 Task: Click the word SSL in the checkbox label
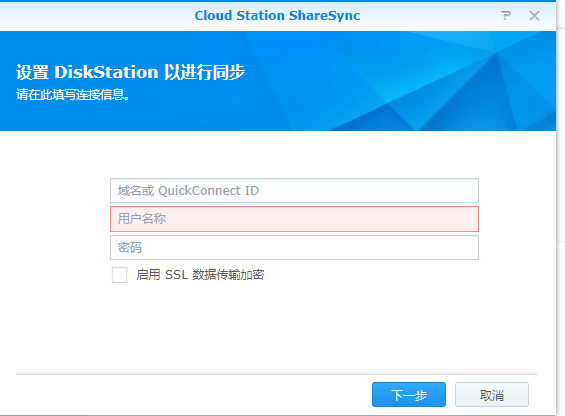(177, 275)
